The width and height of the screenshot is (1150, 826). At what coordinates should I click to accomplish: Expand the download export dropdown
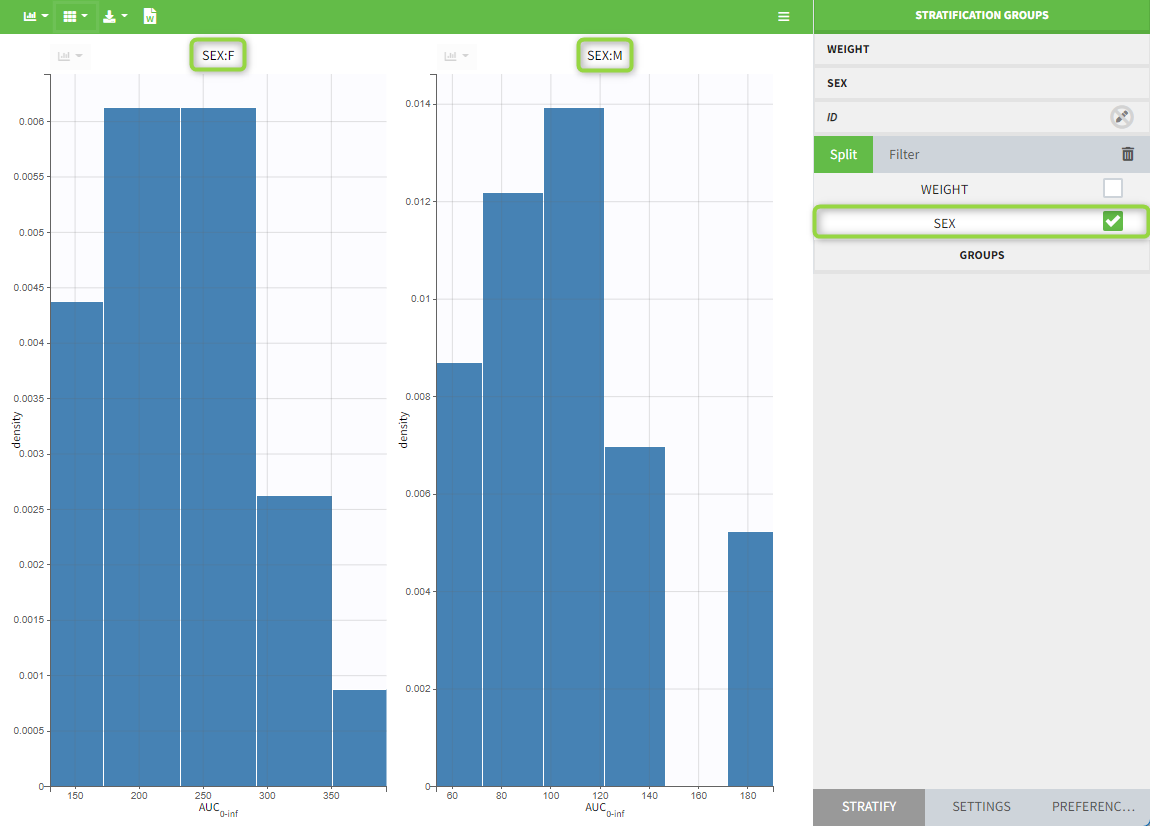[115, 17]
